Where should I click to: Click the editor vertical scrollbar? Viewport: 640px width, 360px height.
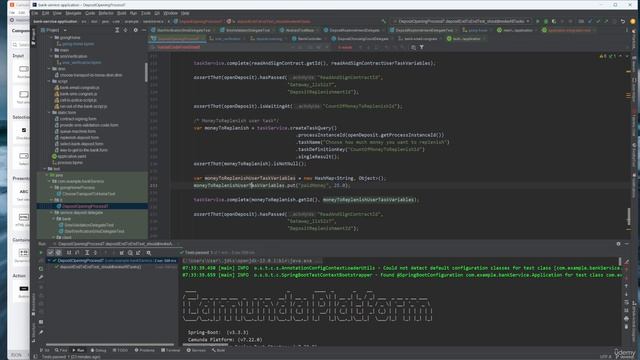pos(629,216)
